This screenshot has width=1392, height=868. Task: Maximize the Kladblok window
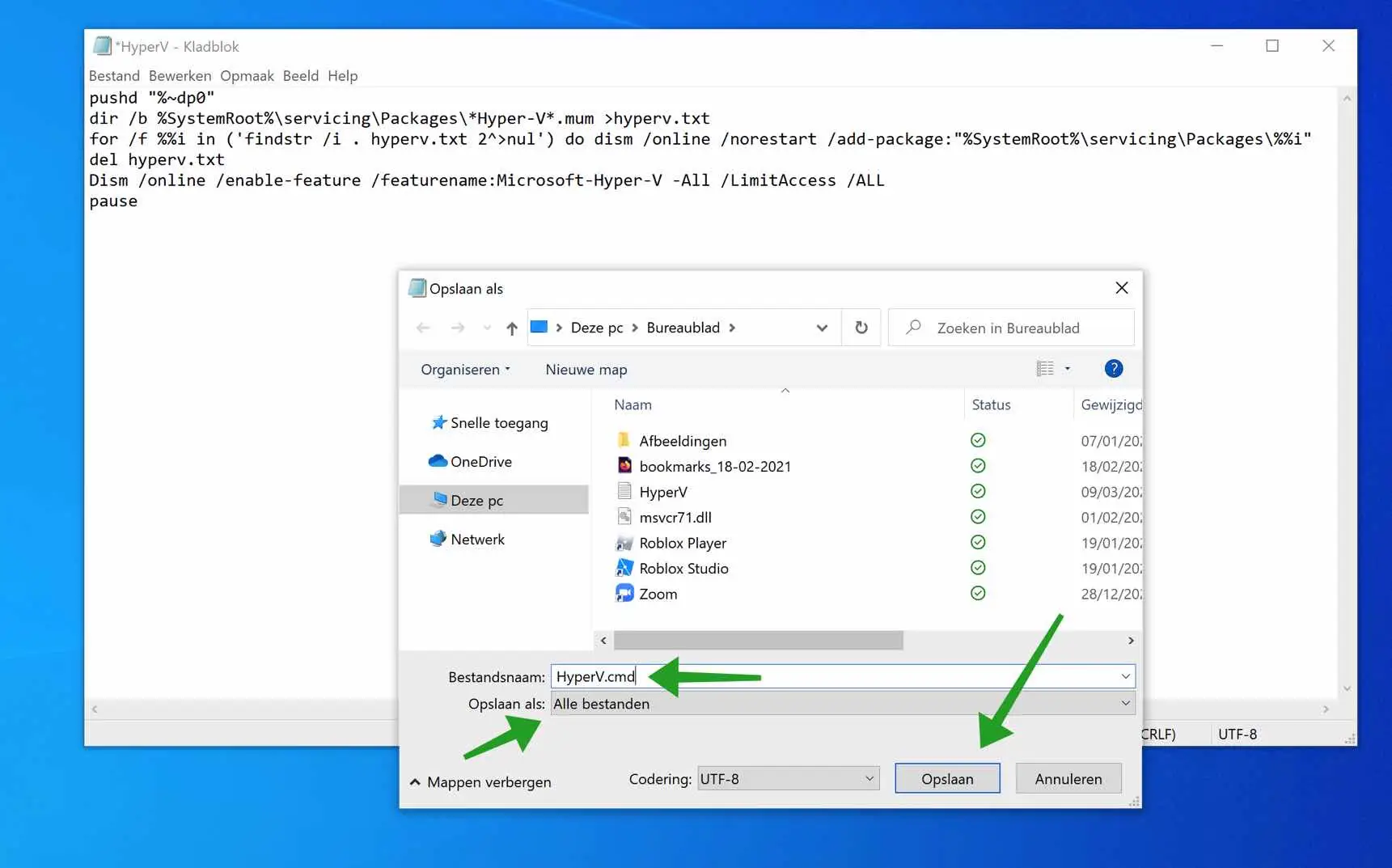1272,46
